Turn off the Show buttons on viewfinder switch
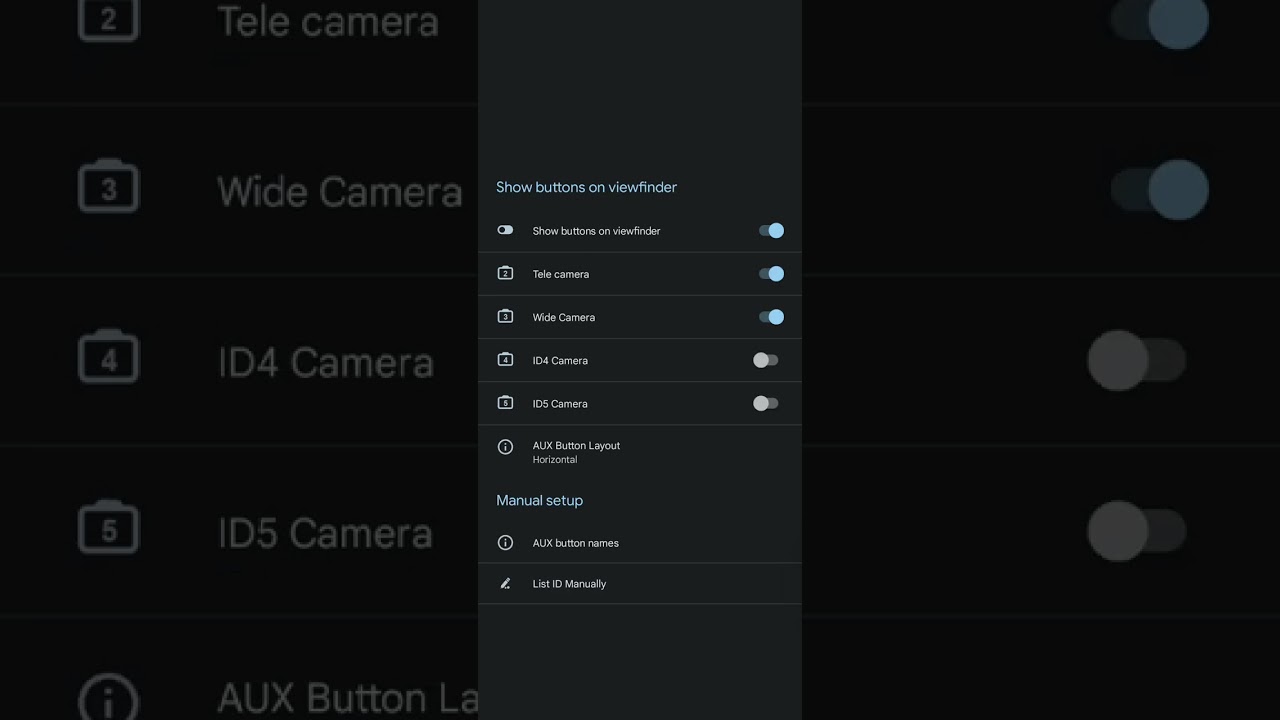 click(x=771, y=231)
